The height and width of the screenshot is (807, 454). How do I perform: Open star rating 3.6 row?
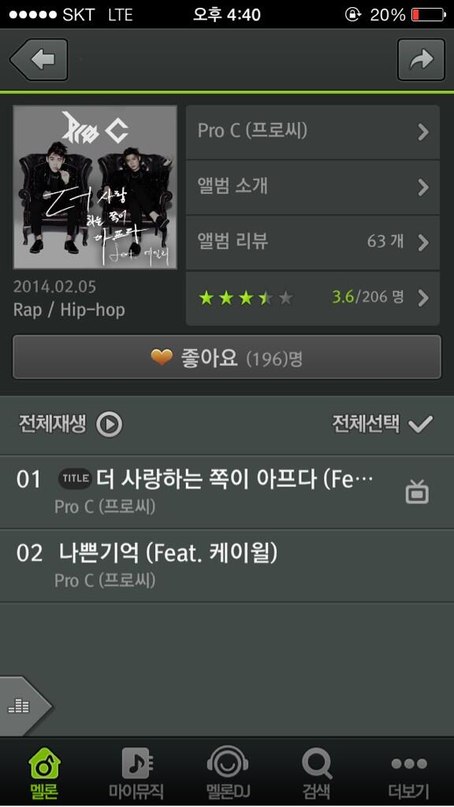click(312, 298)
